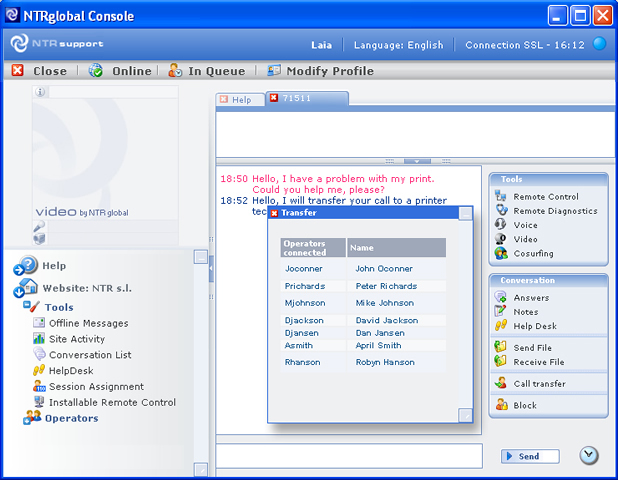618x480 pixels.
Task: Collapse the Tools tree in the sidebar
Action: (27, 308)
